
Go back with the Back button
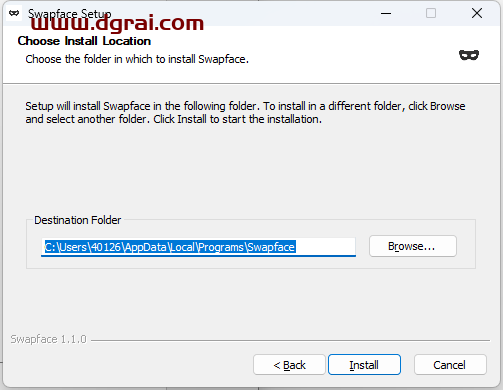[289, 365]
